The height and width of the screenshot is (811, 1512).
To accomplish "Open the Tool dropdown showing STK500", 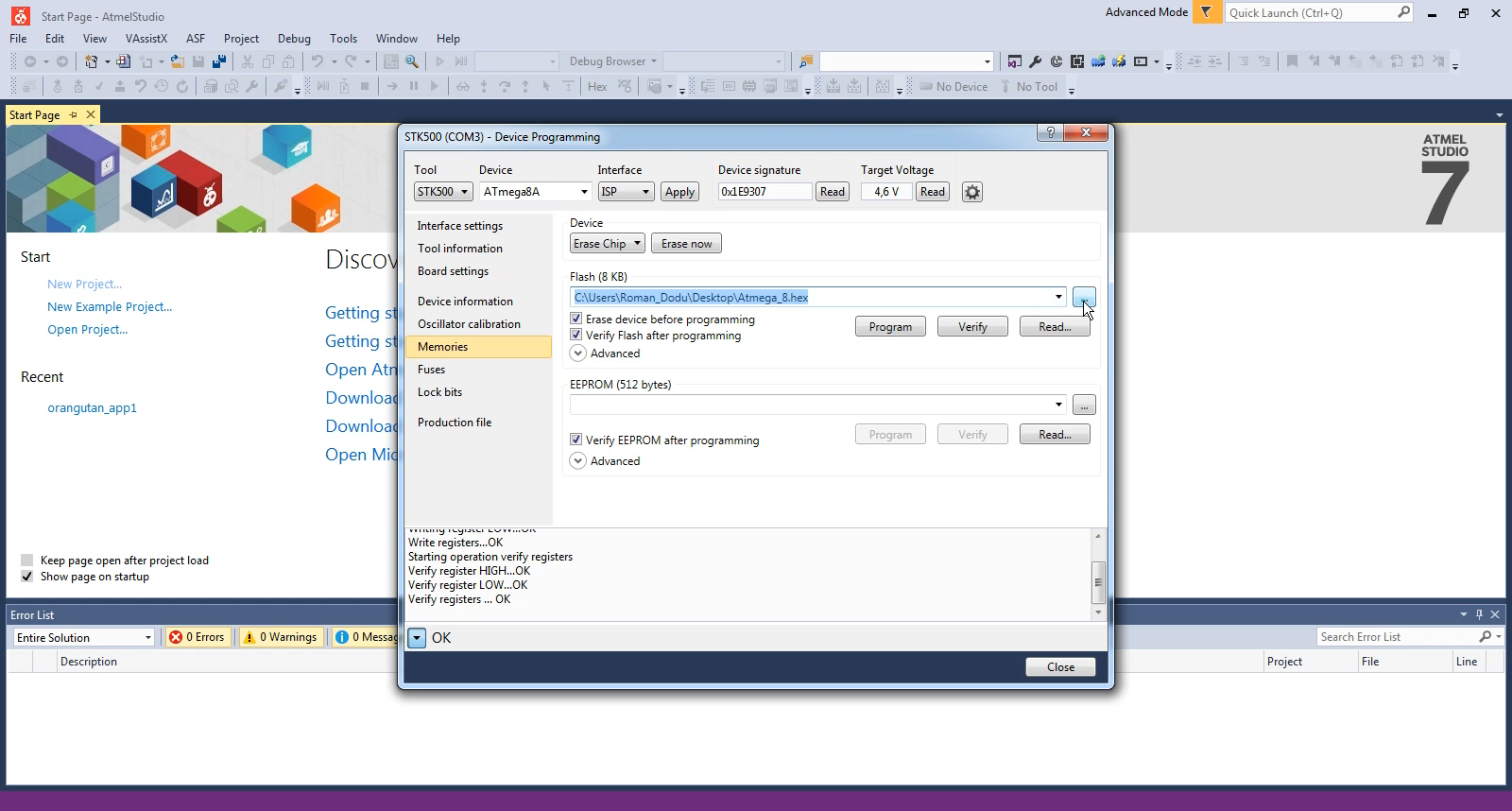I will 443,192.
